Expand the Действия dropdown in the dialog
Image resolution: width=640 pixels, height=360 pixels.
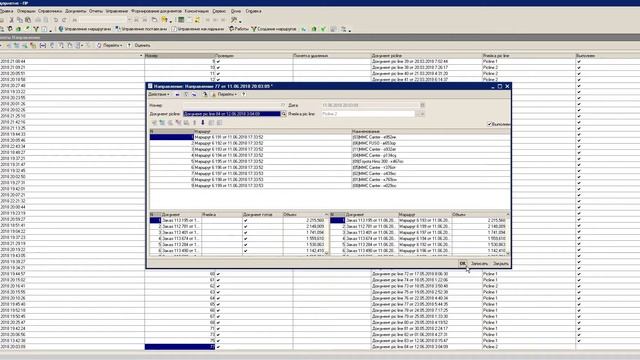(159, 94)
